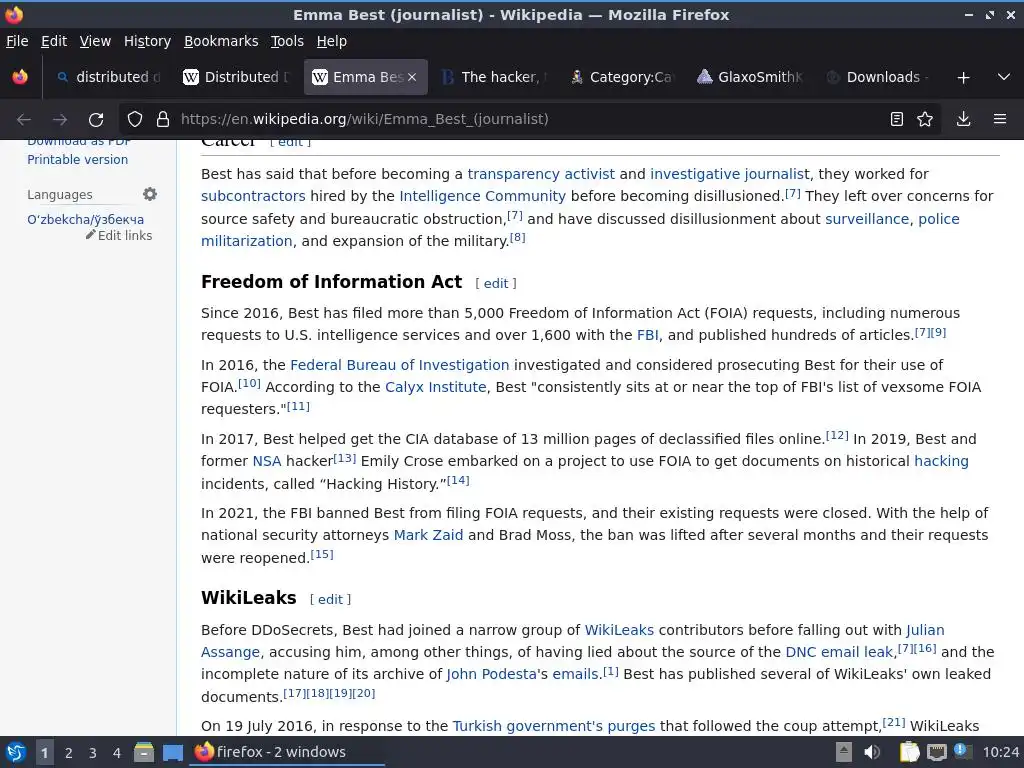Image resolution: width=1024 pixels, height=768 pixels.
Task: Open Firefox View pinned icon
Action: [x=20, y=77]
